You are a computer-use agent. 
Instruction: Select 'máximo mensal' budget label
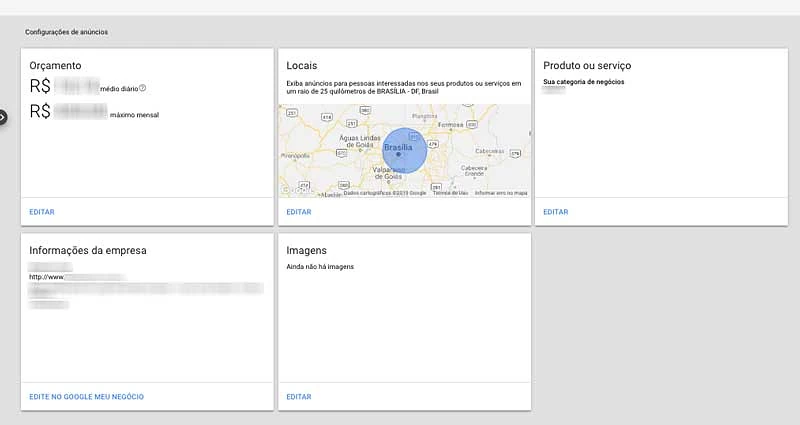point(134,115)
